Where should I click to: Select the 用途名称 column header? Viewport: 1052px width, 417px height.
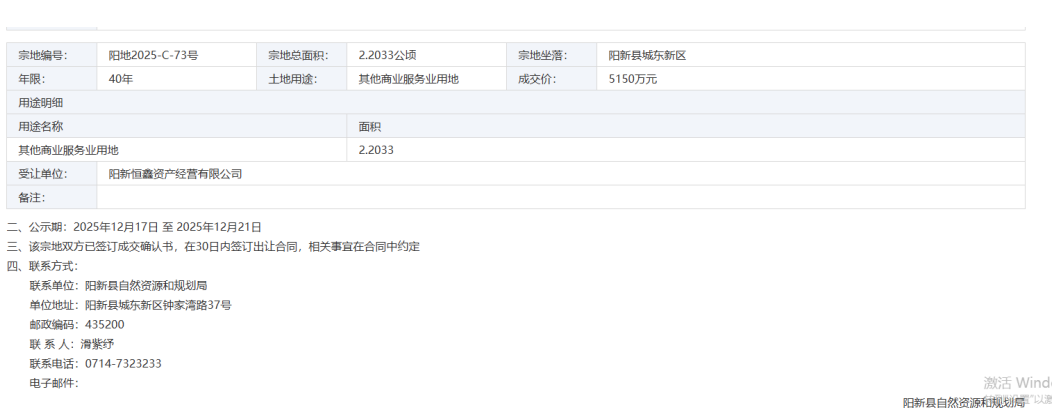(41, 127)
